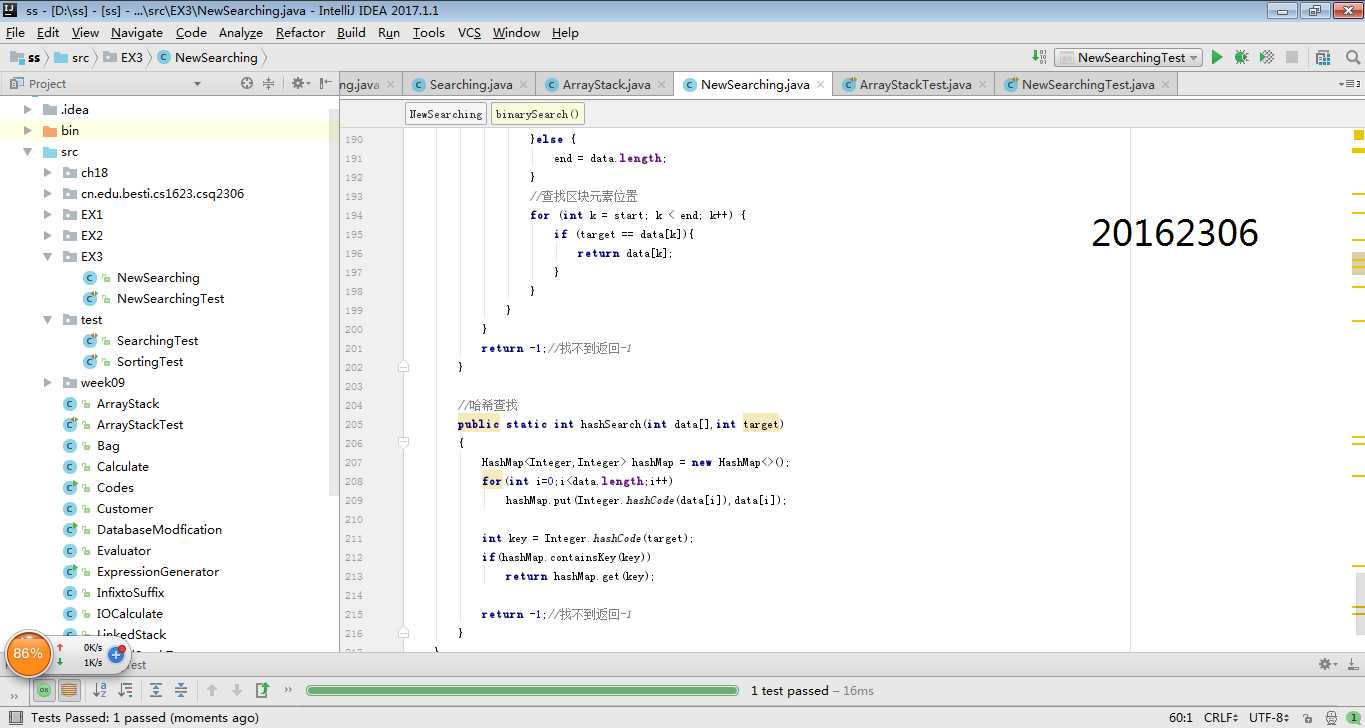Viewport: 1365px width, 728px height.
Task: Select ExpressionGenerator class in project tree
Action: click(x=157, y=572)
